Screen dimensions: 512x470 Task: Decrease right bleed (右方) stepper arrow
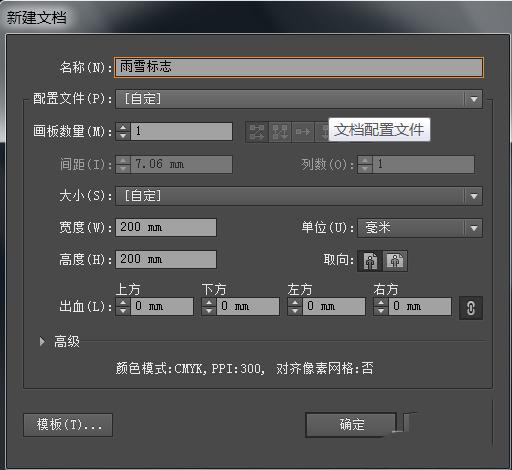(381, 311)
